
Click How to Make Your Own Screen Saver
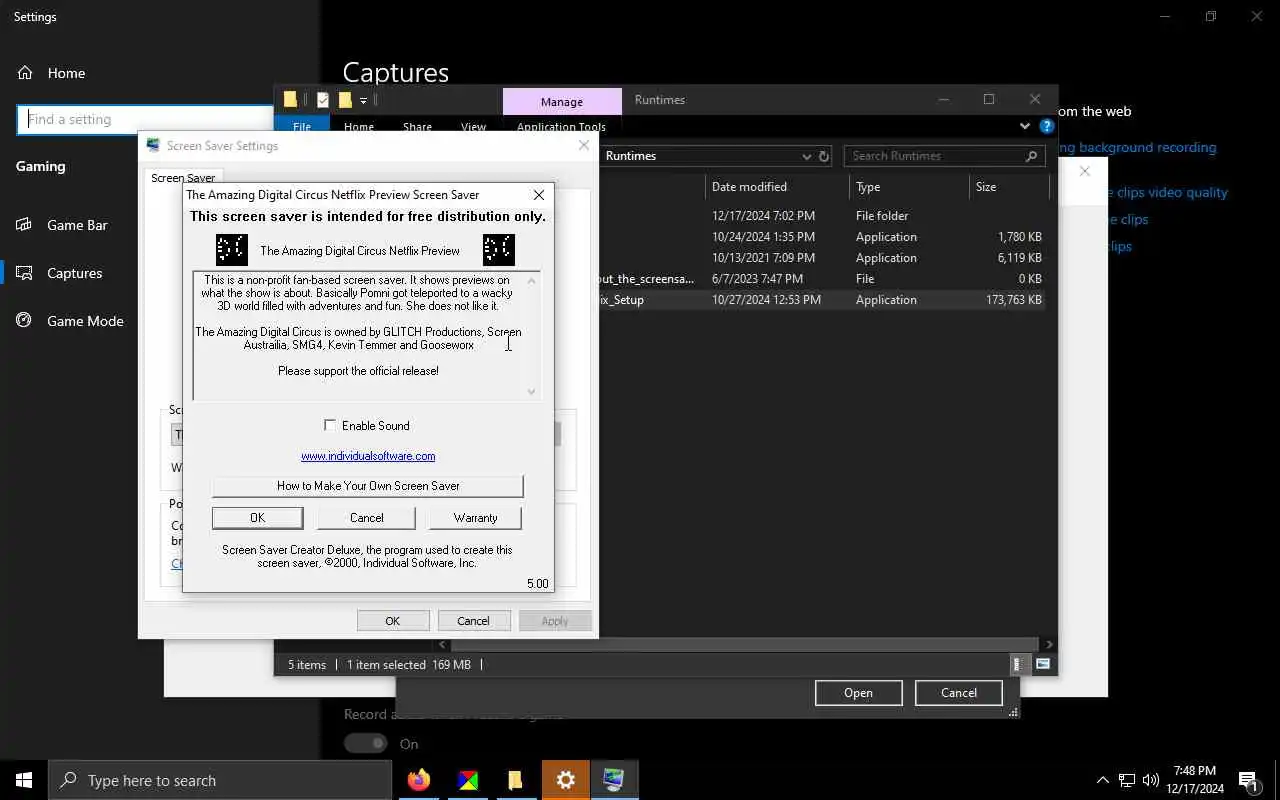(x=367, y=486)
